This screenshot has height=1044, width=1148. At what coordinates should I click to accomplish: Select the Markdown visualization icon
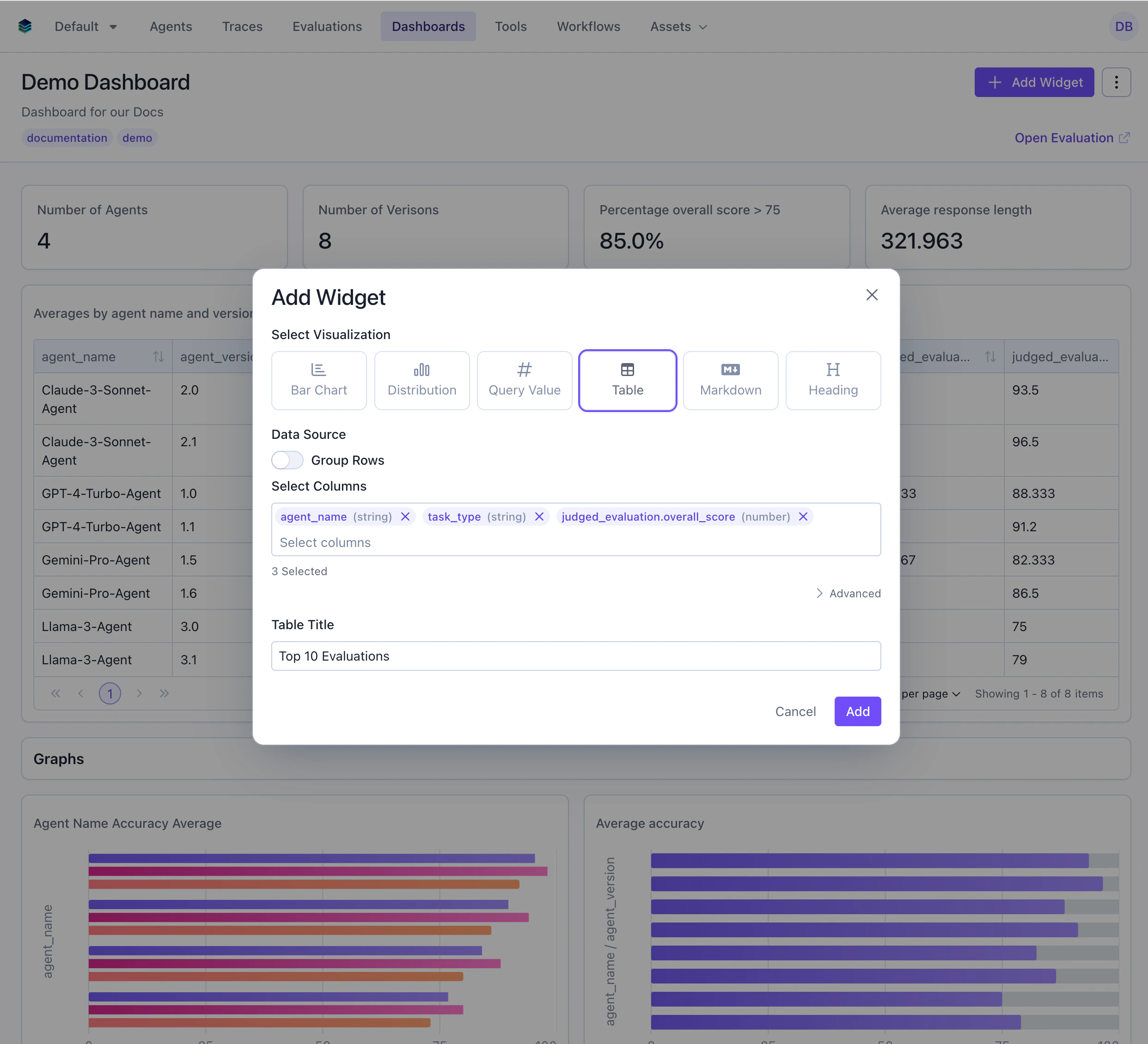click(730, 370)
